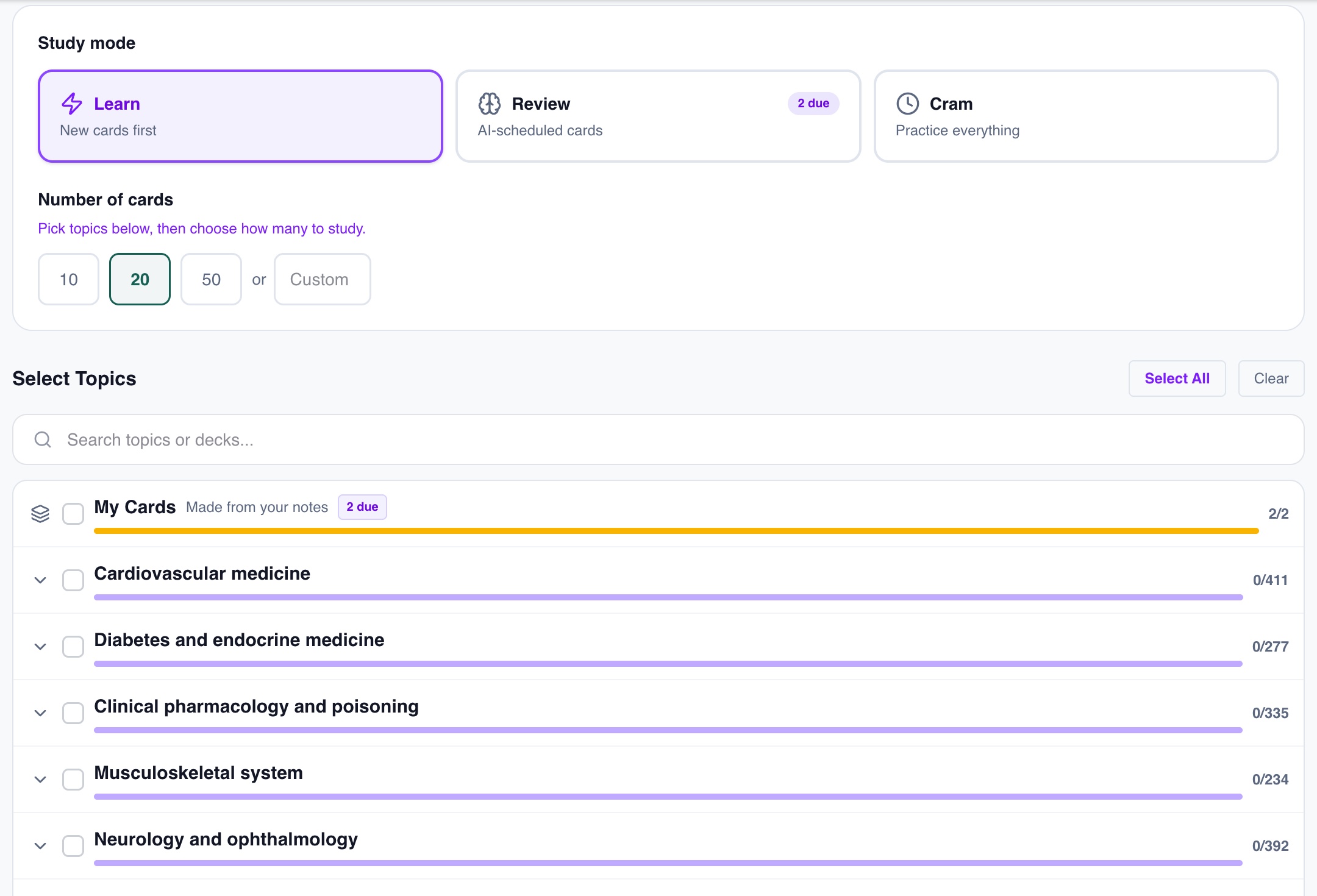
Task: Check the My Cards checkbox
Action: 73,514
